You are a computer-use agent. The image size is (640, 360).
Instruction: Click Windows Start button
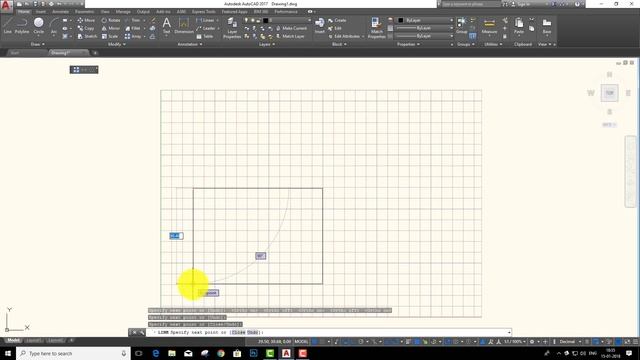pyautogui.click(x=8, y=353)
